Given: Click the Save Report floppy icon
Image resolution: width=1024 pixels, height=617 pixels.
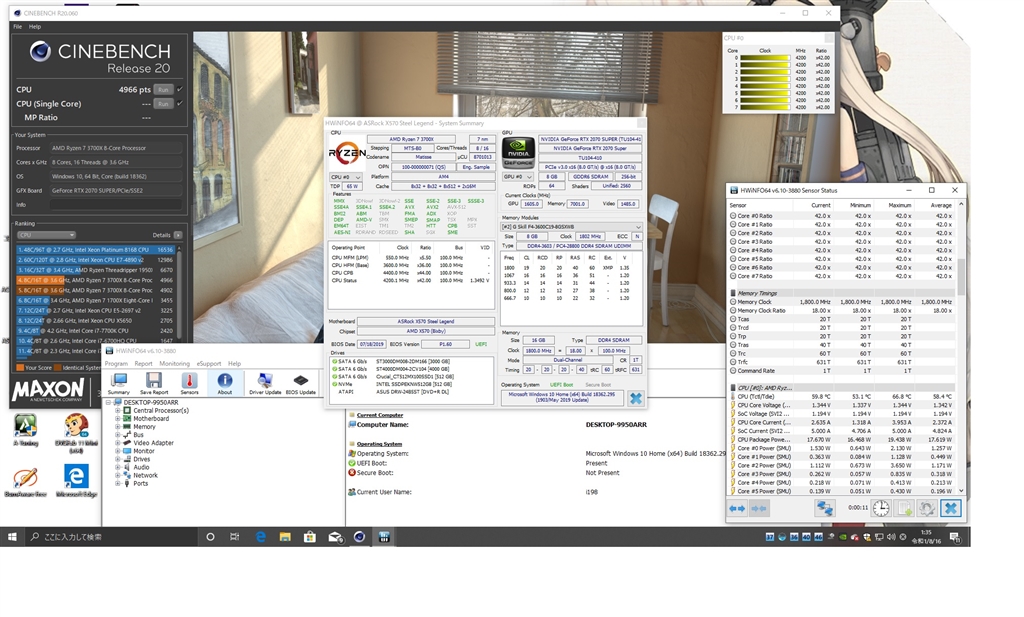Looking at the screenshot, I should tap(154, 383).
